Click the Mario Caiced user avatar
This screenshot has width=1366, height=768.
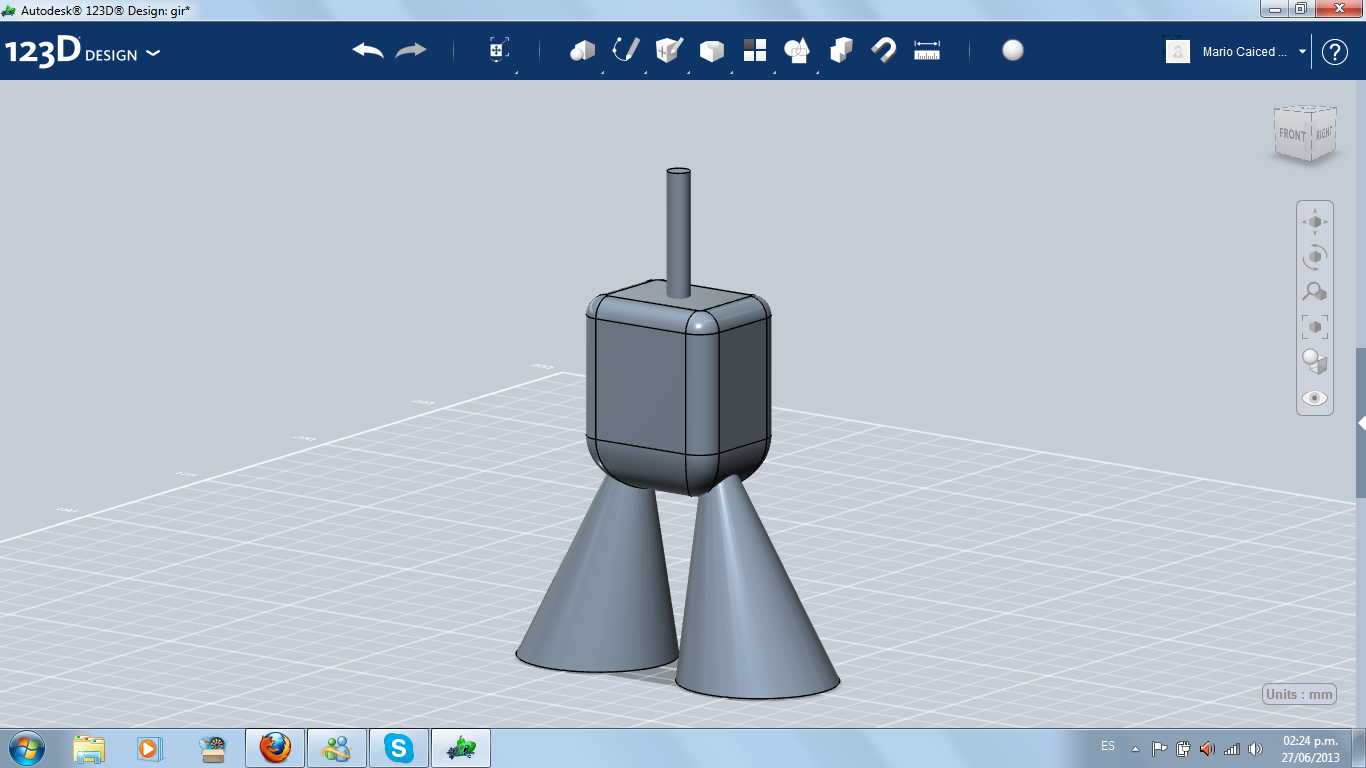point(1178,51)
